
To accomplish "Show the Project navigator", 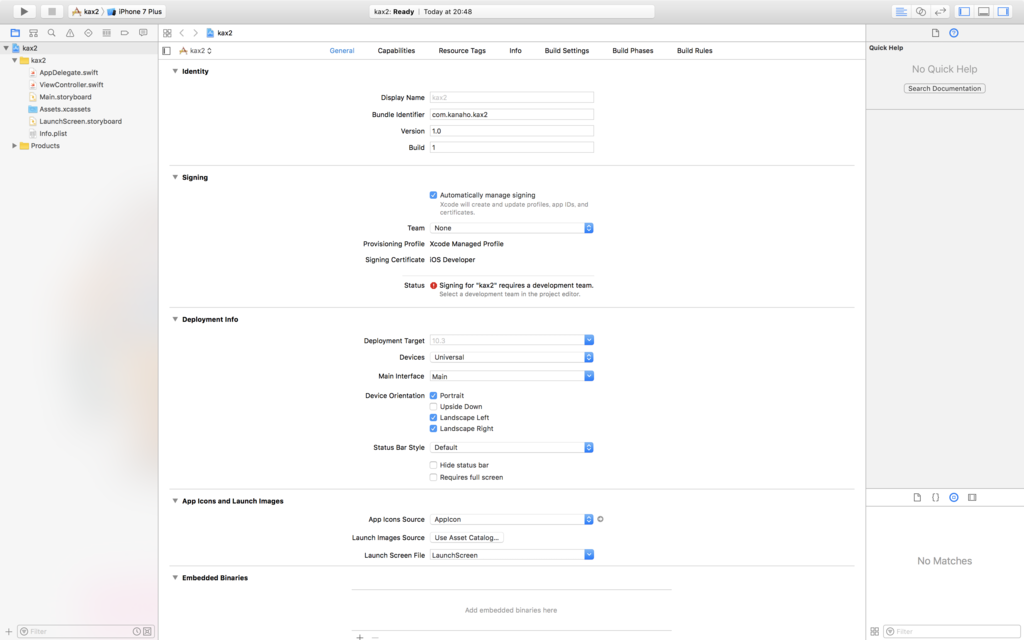I will pos(15,33).
